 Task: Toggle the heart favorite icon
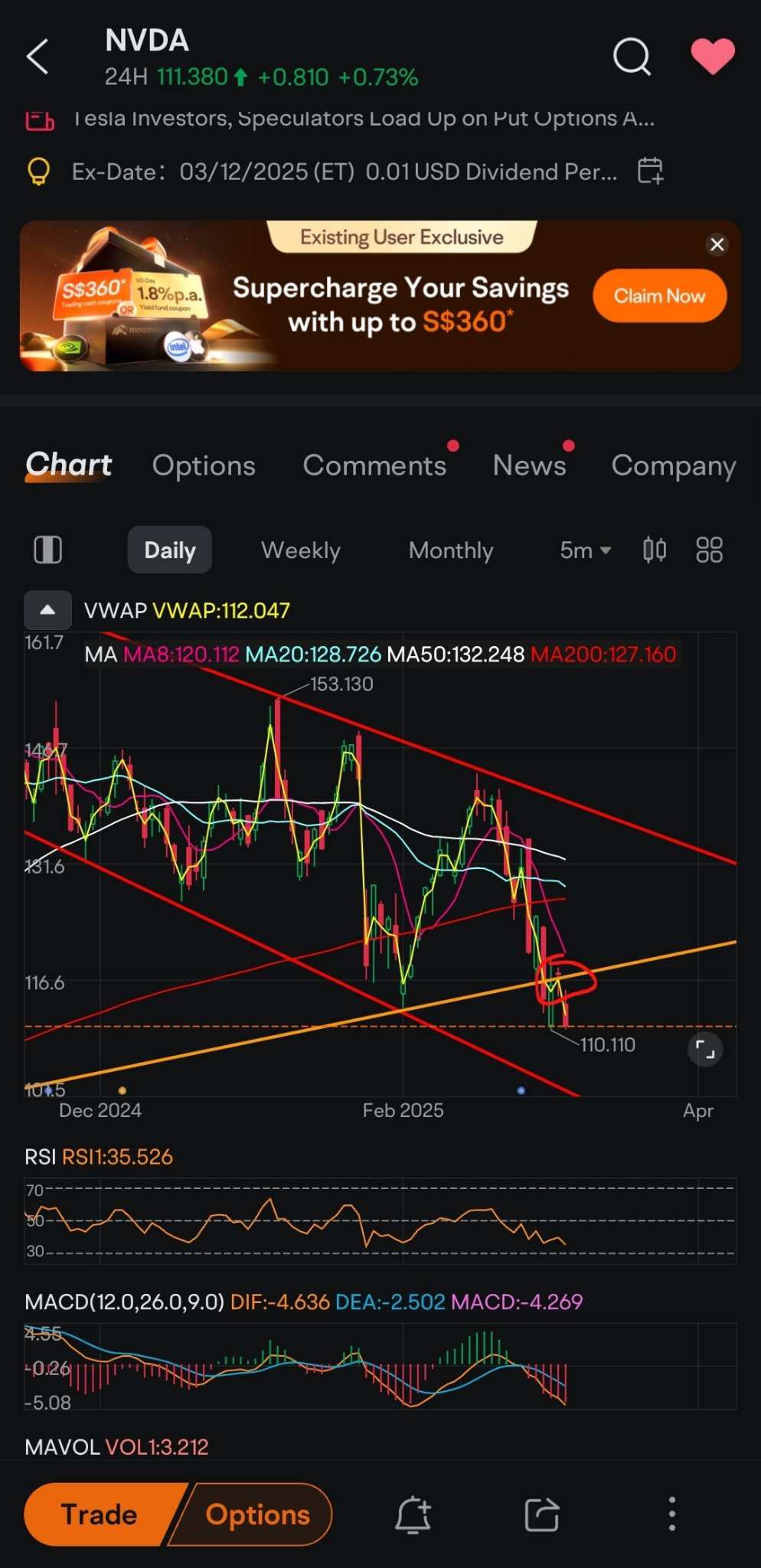point(713,57)
